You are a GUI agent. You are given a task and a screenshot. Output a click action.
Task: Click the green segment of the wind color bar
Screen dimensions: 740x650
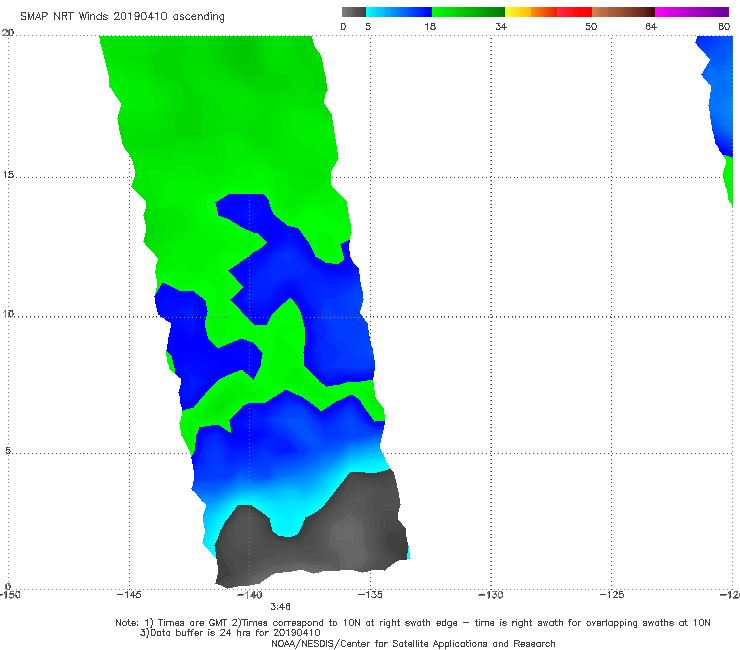tap(468, 12)
